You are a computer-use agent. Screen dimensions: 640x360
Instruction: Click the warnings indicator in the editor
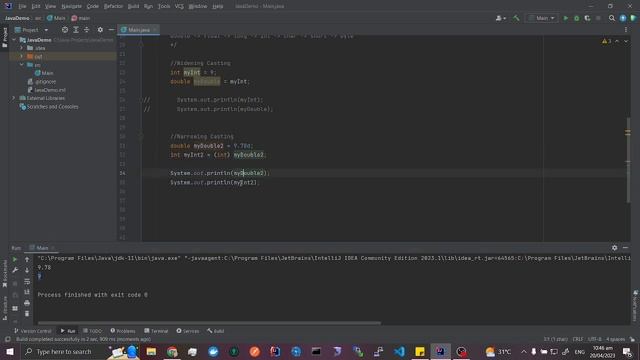point(606,41)
